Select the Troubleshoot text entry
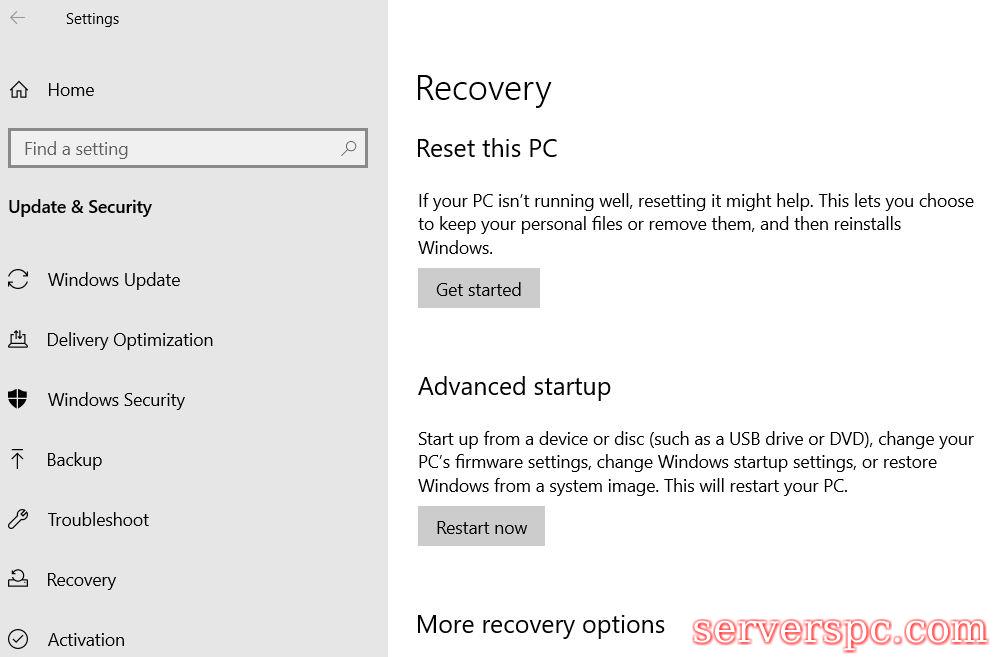1004x657 pixels. (98, 520)
